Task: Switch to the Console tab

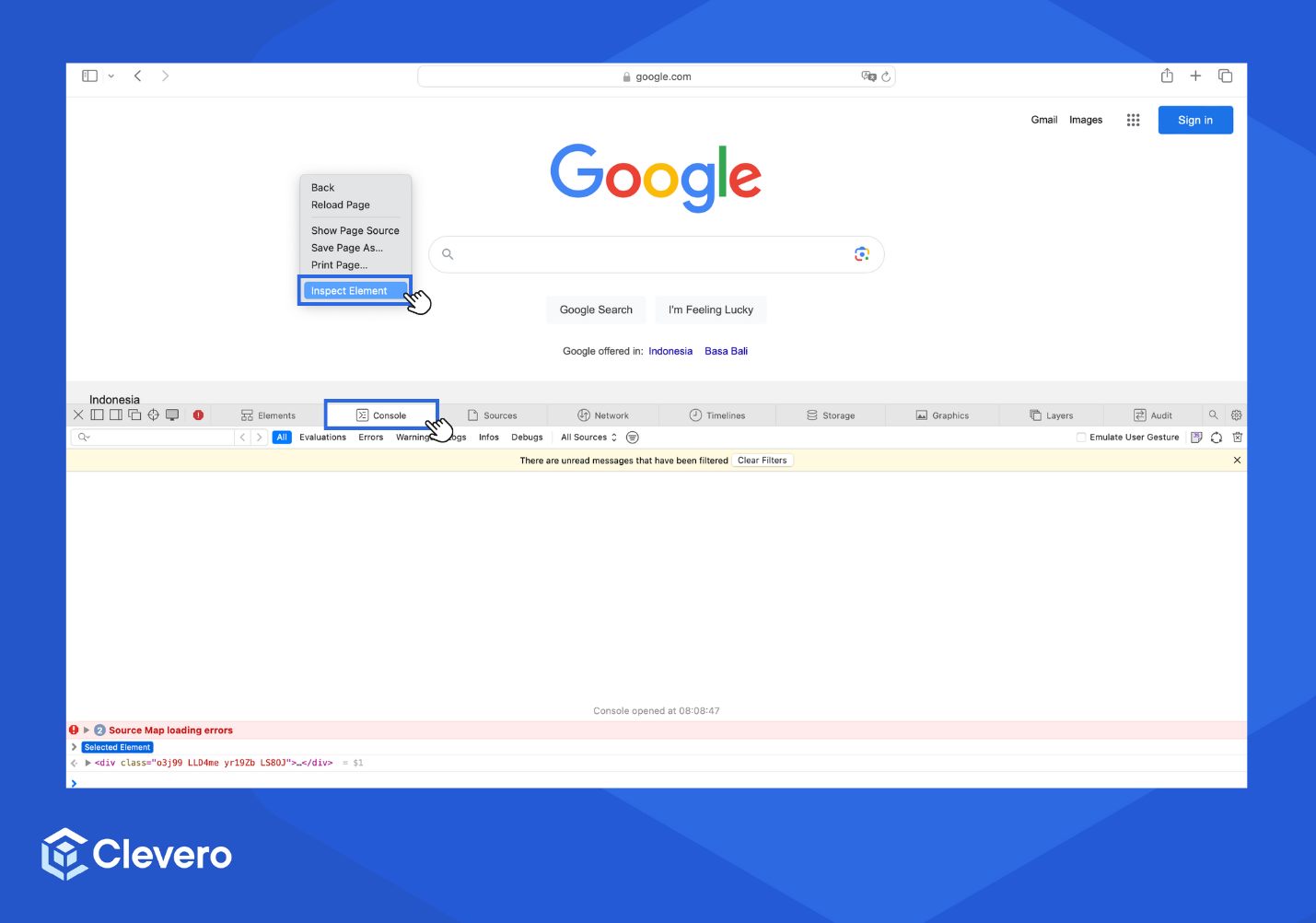Action: (381, 415)
